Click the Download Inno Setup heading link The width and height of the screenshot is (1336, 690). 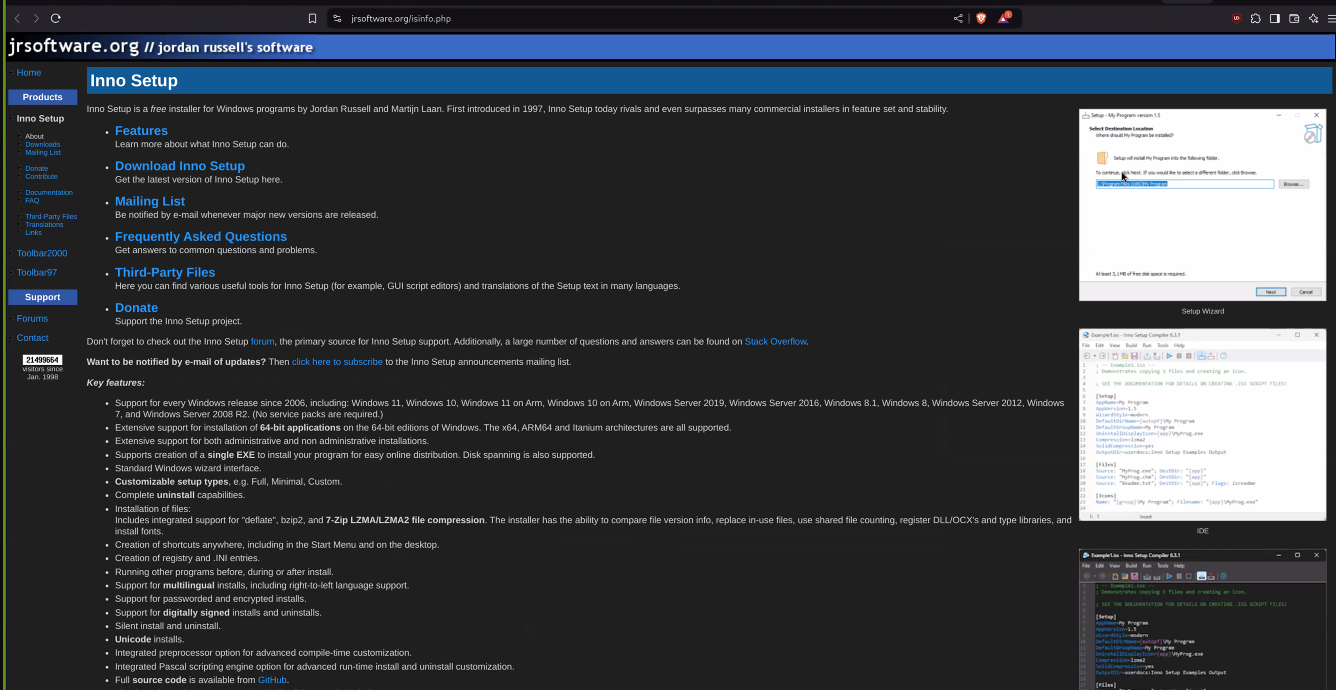tap(180, 166)
